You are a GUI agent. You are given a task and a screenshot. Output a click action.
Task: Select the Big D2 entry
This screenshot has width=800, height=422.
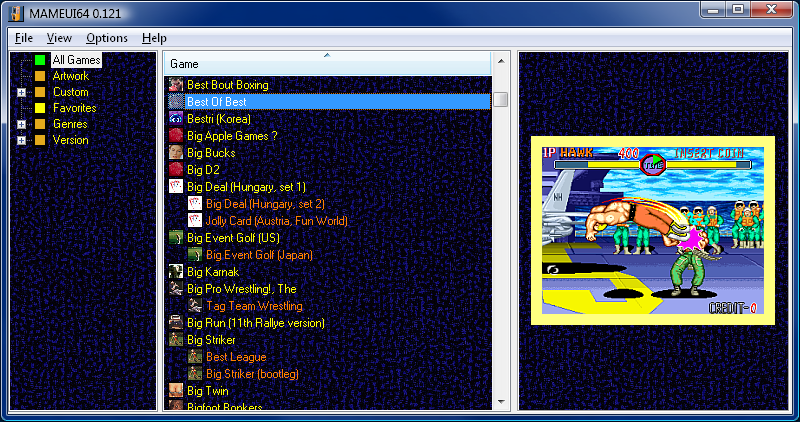pos(203,169)
